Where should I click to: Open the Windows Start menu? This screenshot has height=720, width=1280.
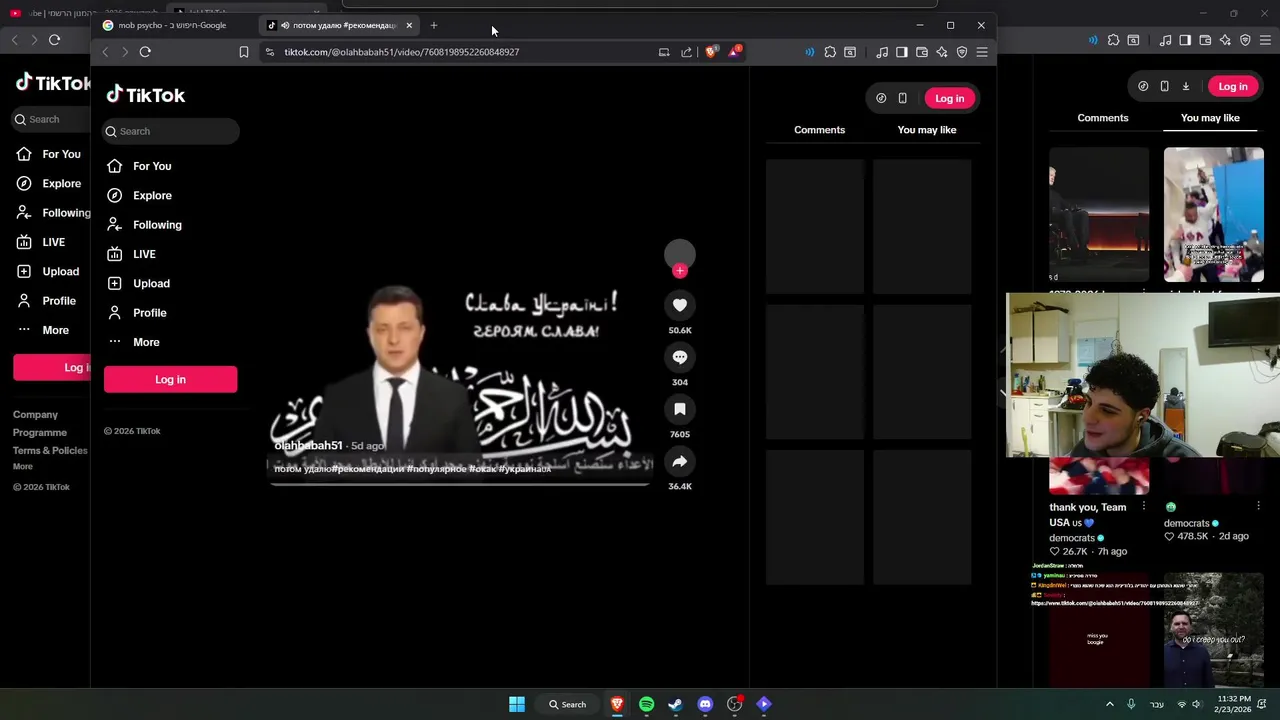coord(517,704)
